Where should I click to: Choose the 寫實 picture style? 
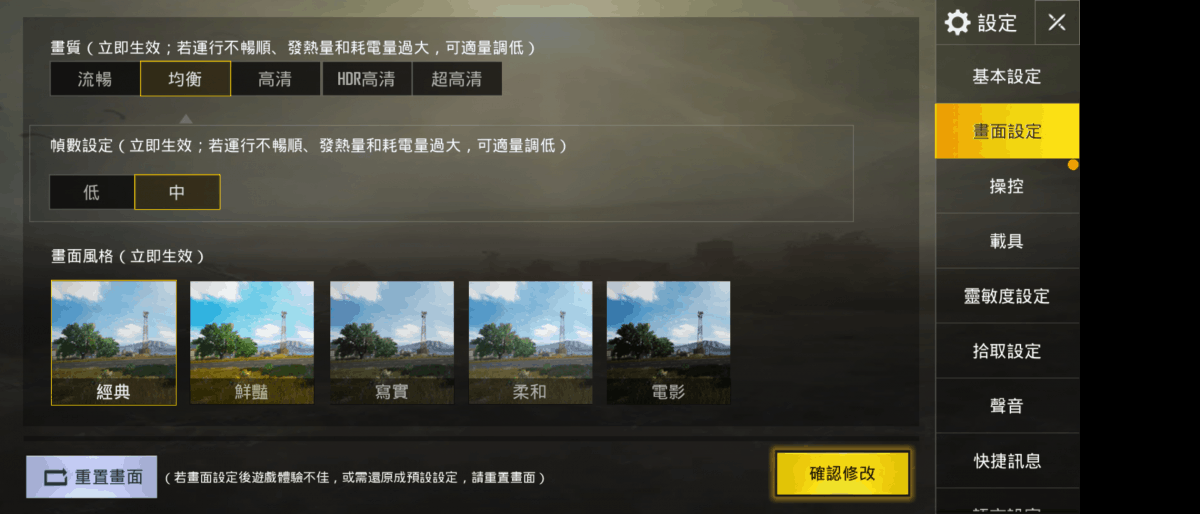392,343
